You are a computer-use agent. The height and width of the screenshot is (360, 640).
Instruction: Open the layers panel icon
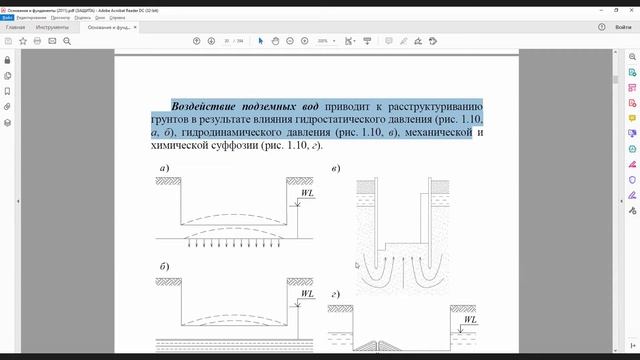[x=7, y=122]
